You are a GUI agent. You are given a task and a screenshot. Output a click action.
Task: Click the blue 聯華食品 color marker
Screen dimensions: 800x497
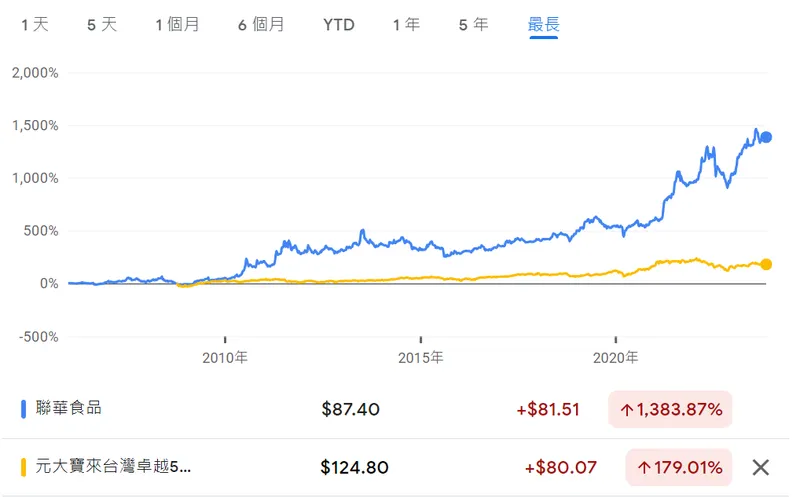pyautogui.click(x=23, y=408)
